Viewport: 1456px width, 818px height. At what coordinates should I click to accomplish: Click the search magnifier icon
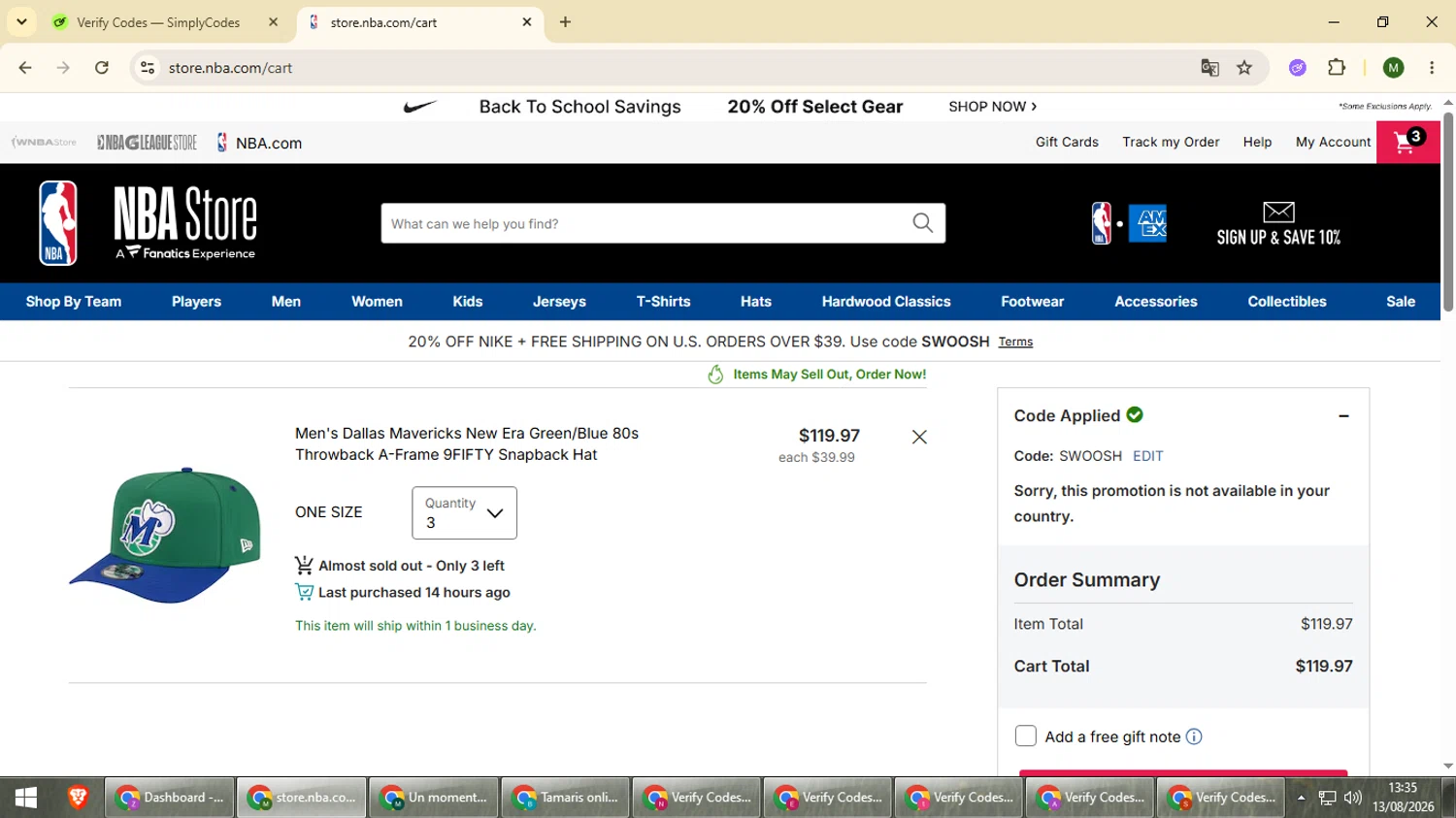click(x=923, y=223)
